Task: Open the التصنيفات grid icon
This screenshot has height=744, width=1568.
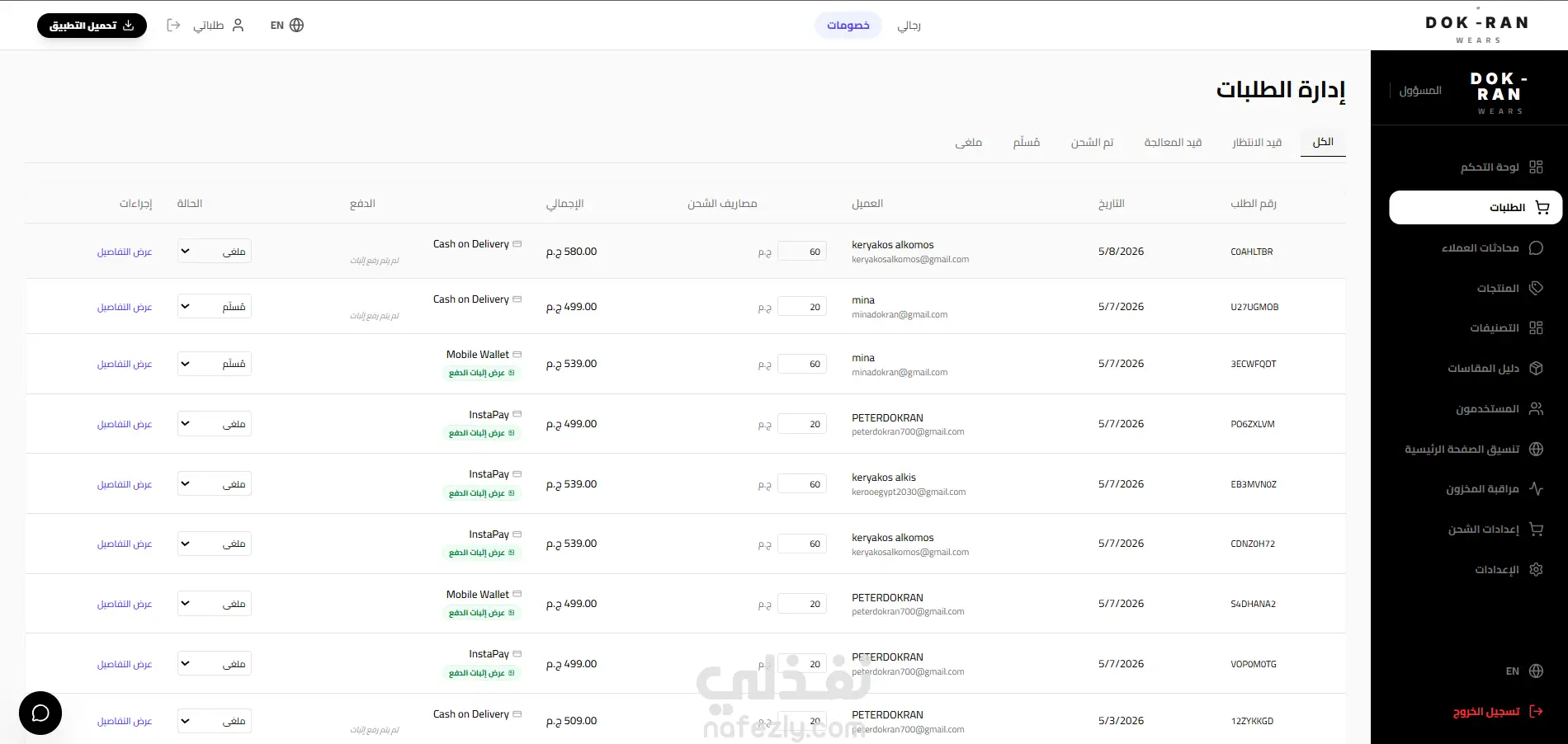Action: [1536, 327]
